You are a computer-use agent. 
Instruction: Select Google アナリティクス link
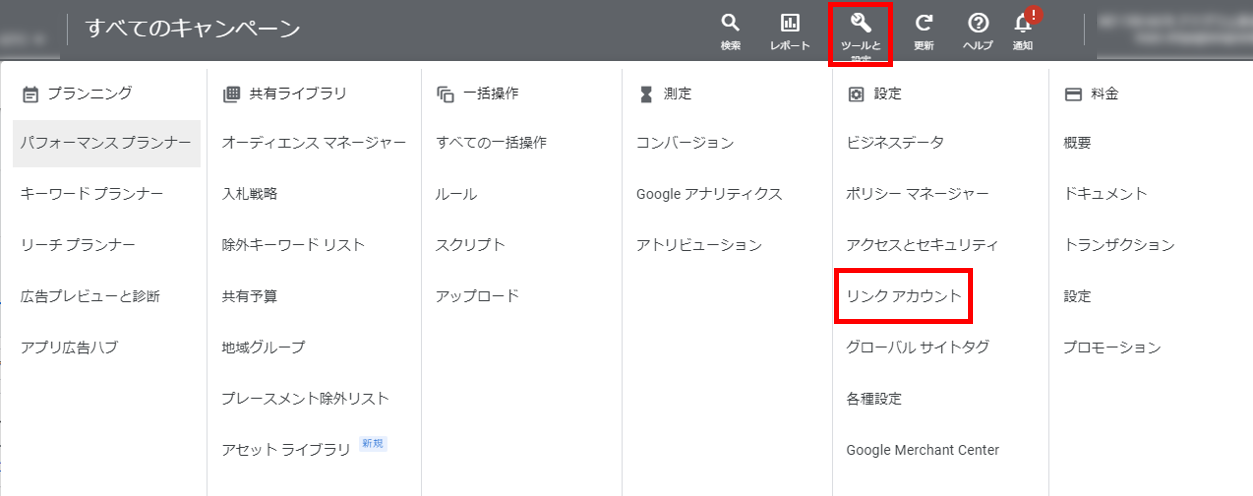tap(709, 194)
